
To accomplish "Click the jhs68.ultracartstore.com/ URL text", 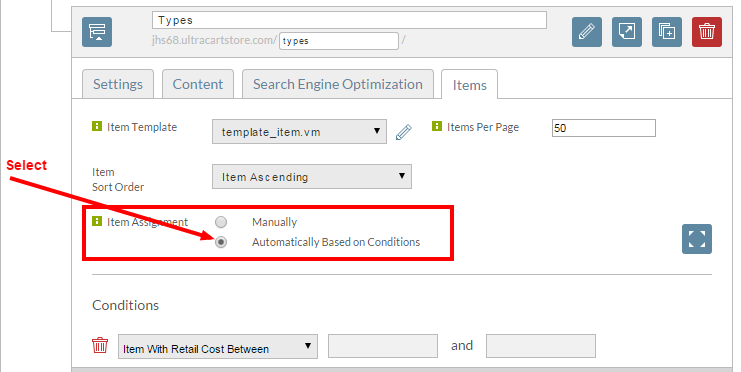I will pyautogui.click(x=214, y=40).
